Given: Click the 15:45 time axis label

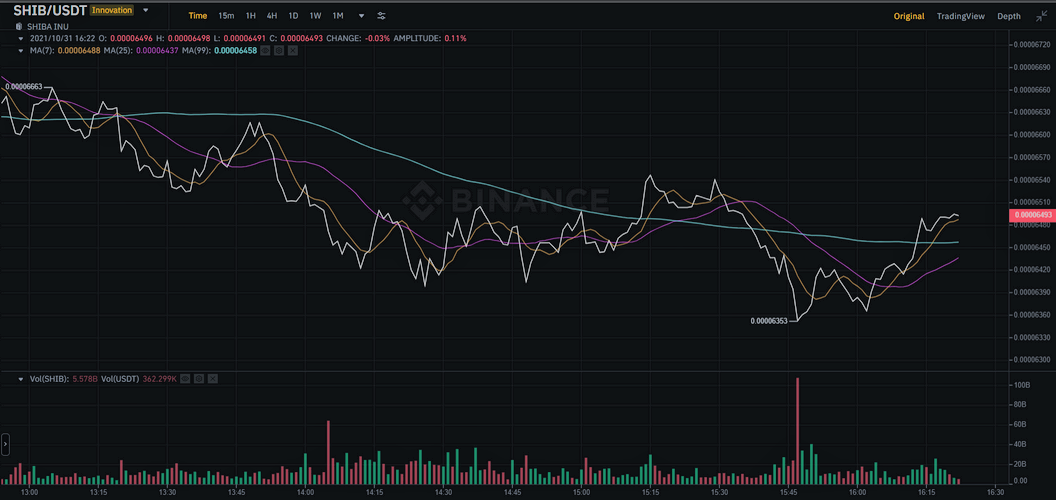Looking at the screenshot, I should click(x=788, y=492).
